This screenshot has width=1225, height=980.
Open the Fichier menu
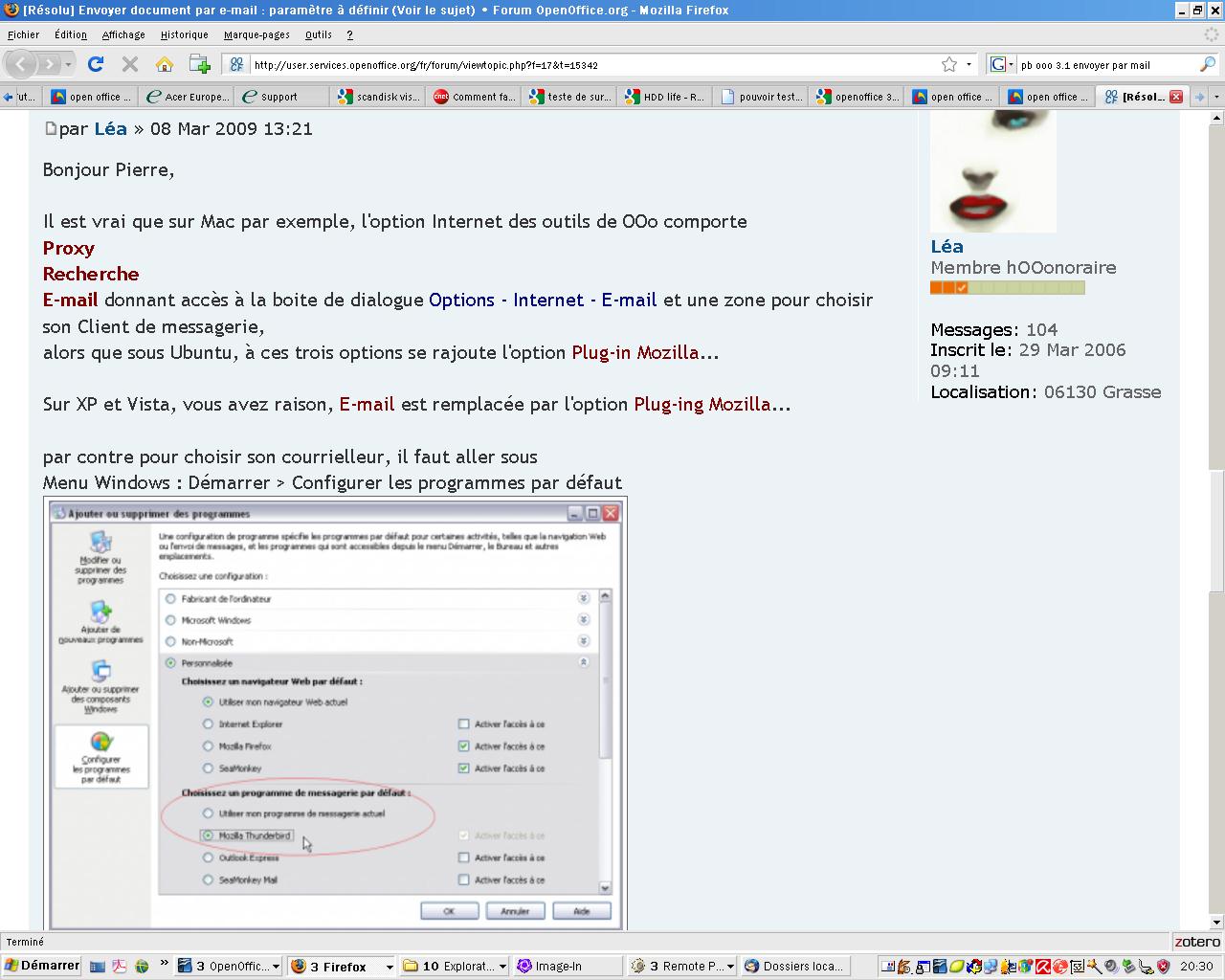pyautogui.click(x=24, y=34)
